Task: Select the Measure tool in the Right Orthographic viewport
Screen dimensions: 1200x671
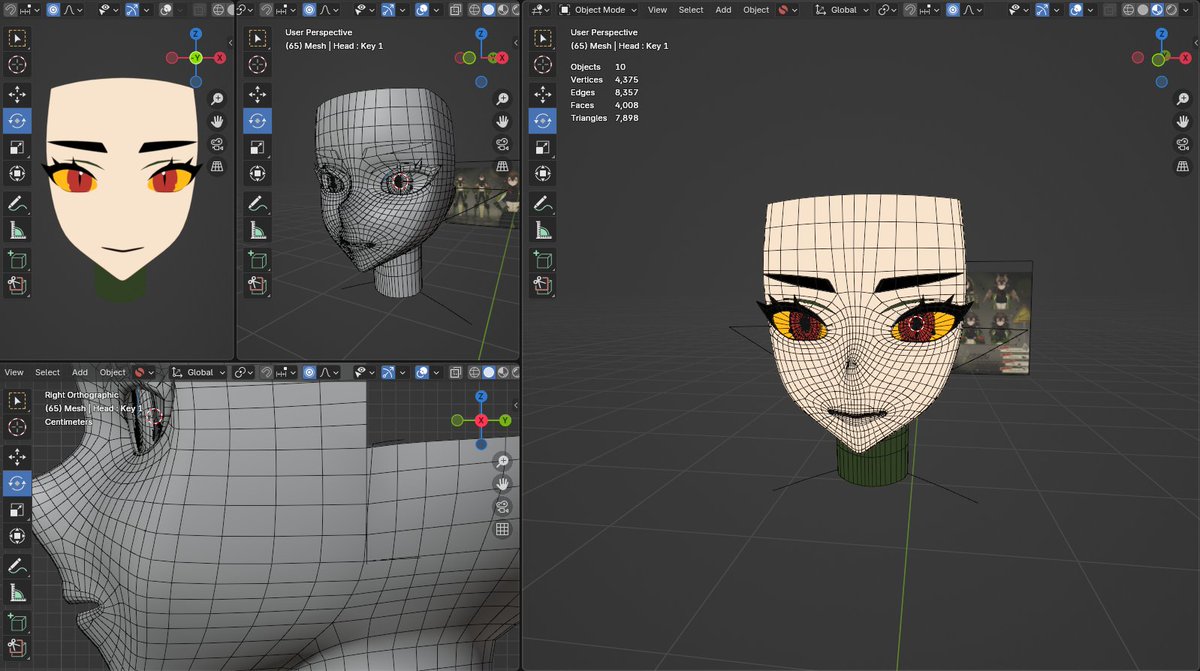Action: tap(17, 594)
